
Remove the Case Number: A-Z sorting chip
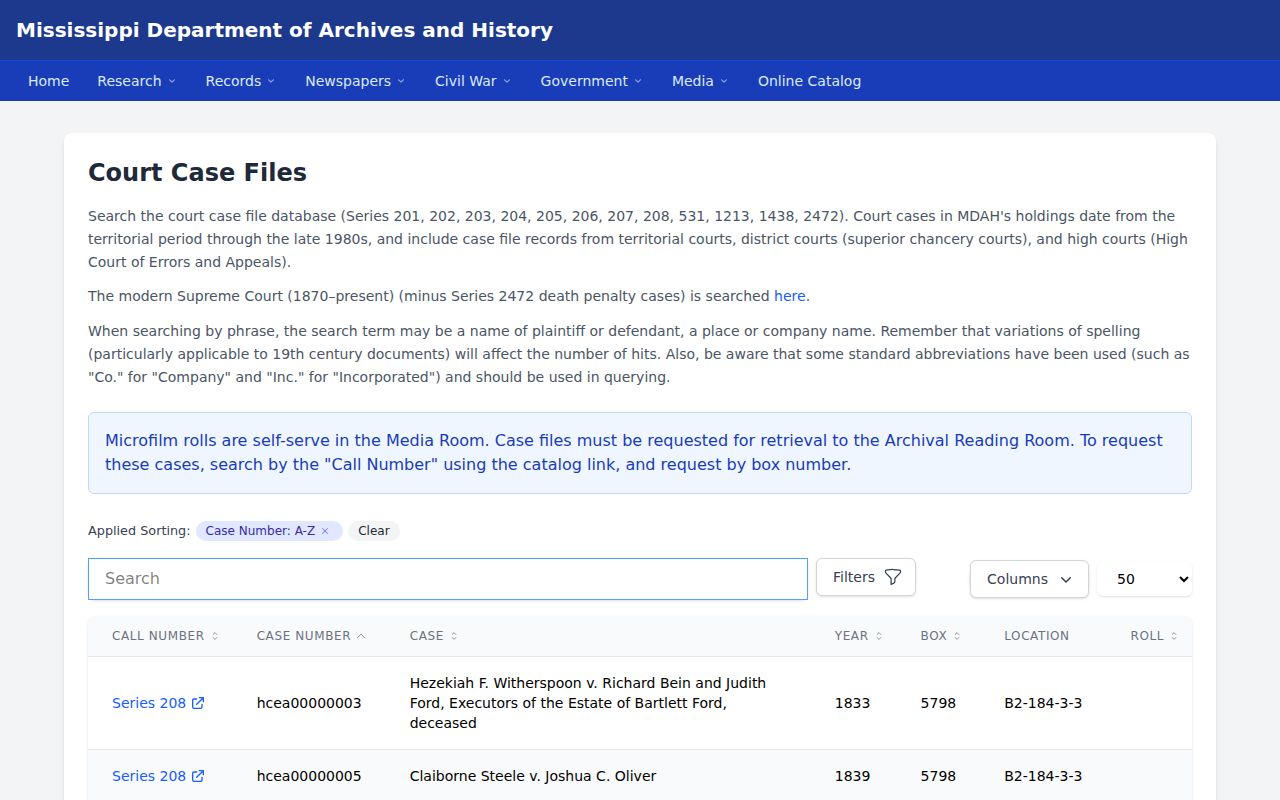click(x=325, y=531)
